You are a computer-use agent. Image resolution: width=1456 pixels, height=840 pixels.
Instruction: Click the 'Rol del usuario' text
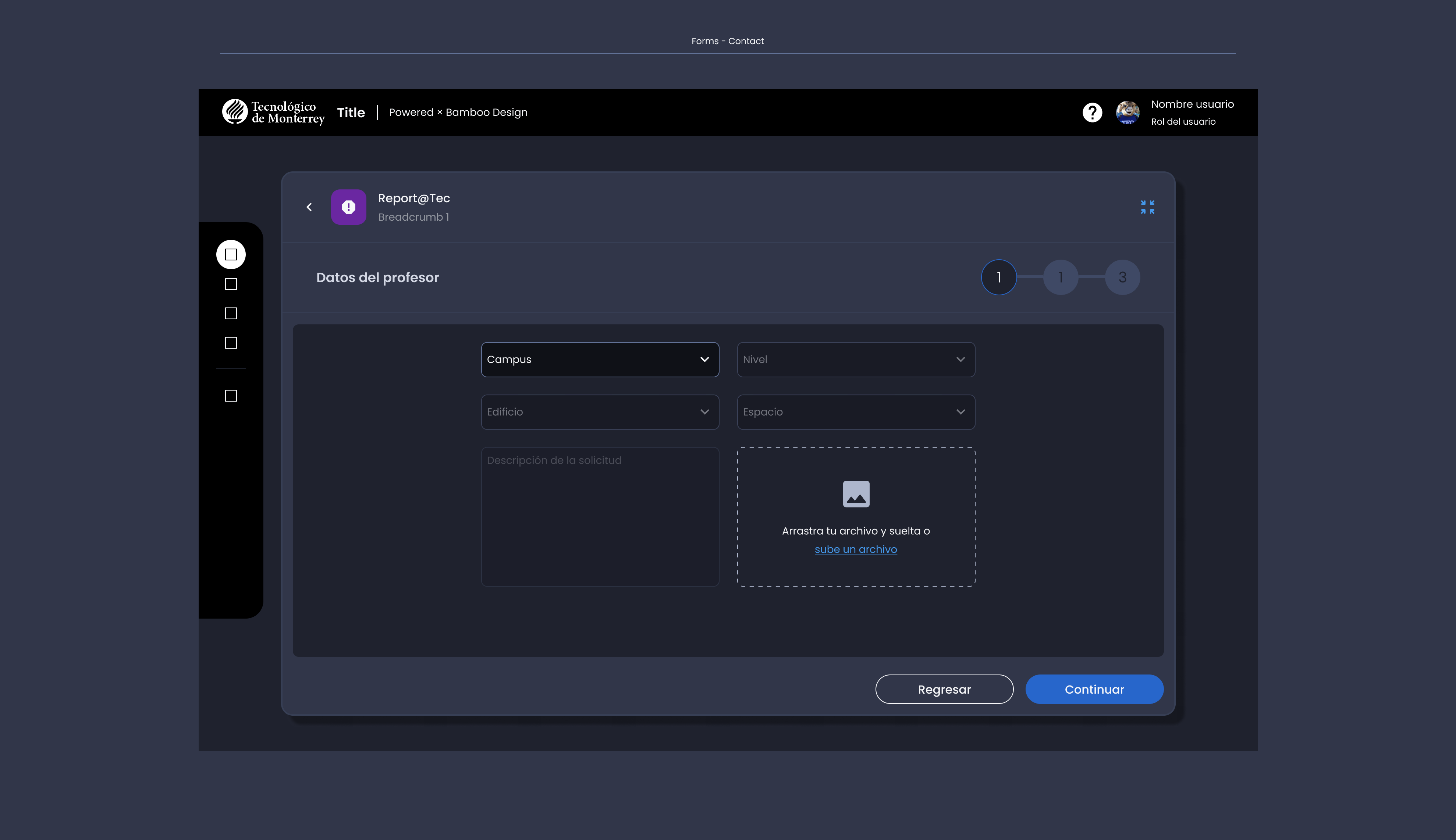click(x=1183, y=122)
